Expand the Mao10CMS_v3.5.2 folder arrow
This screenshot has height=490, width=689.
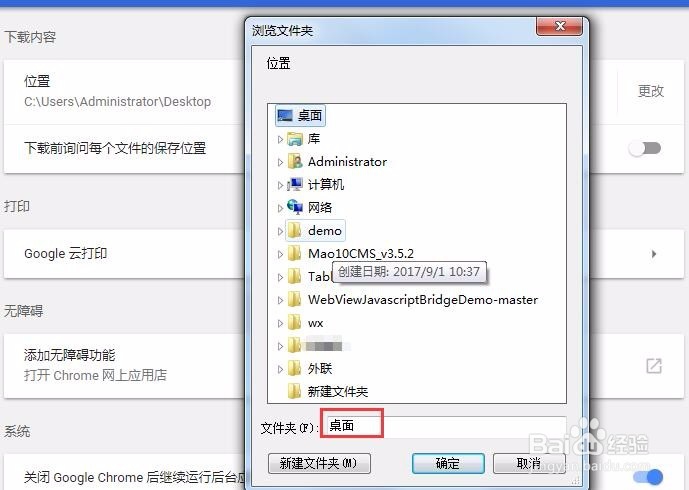pos(280,254)
